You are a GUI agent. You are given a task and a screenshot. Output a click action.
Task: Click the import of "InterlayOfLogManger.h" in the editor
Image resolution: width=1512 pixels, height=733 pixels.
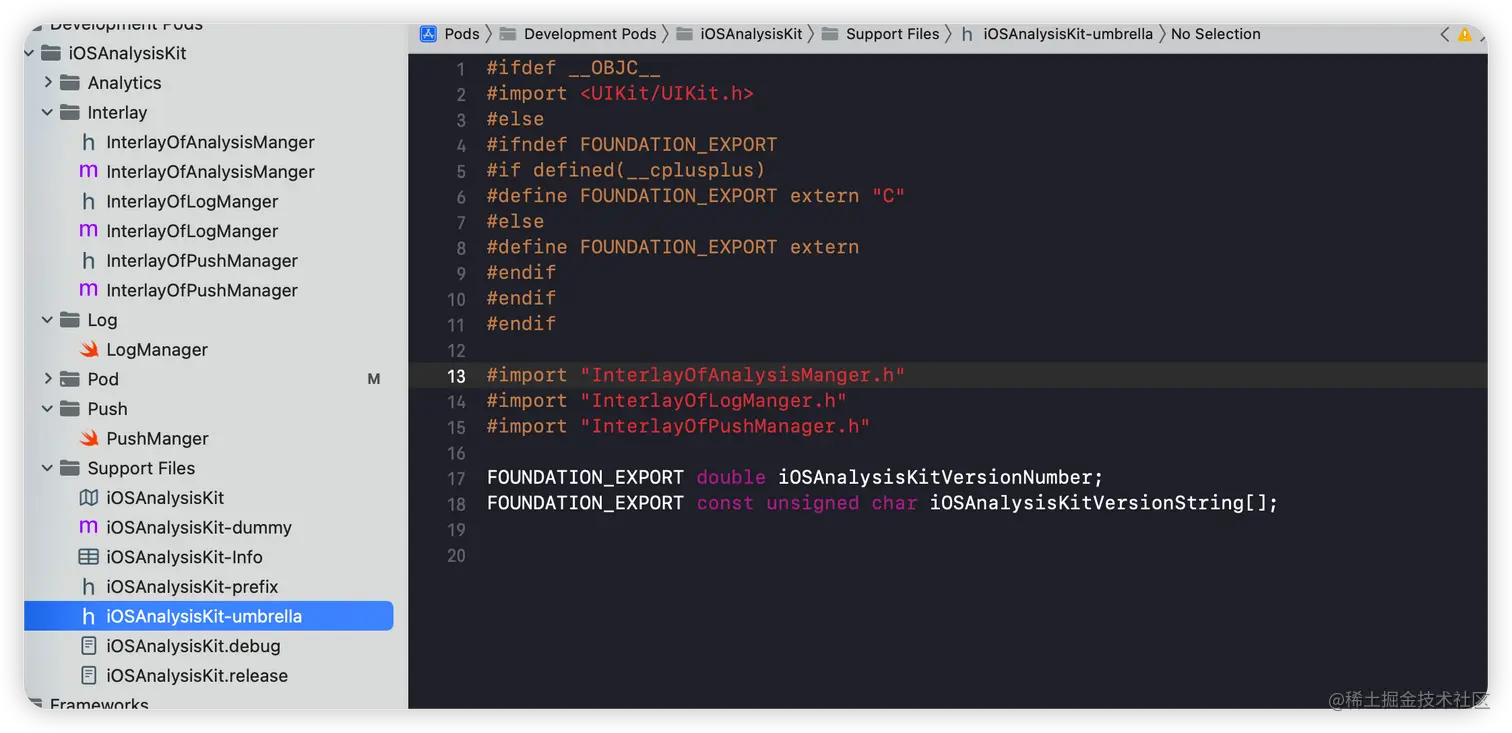(x=667, y=401)
